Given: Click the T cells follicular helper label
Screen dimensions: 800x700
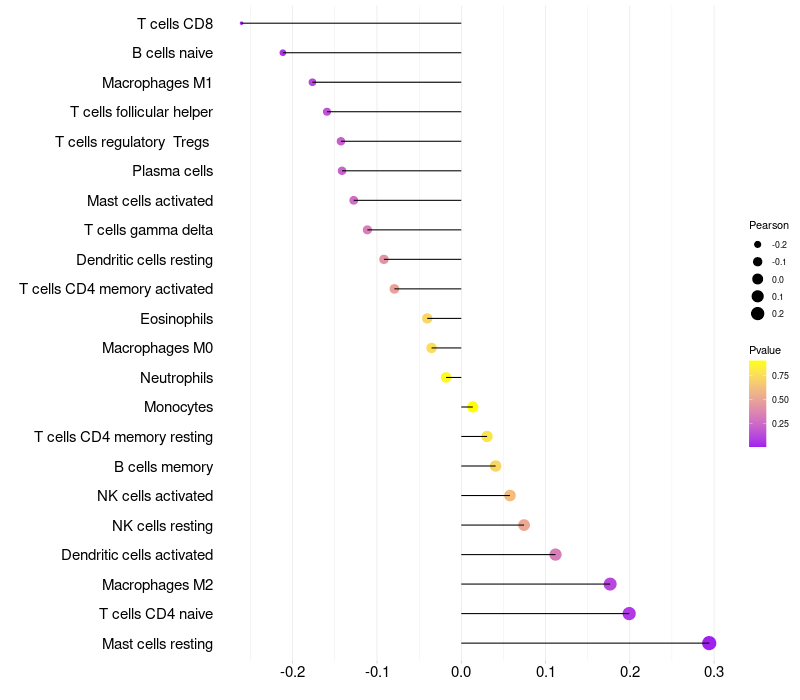Looking at the screenshot, I should click(141, 112).
